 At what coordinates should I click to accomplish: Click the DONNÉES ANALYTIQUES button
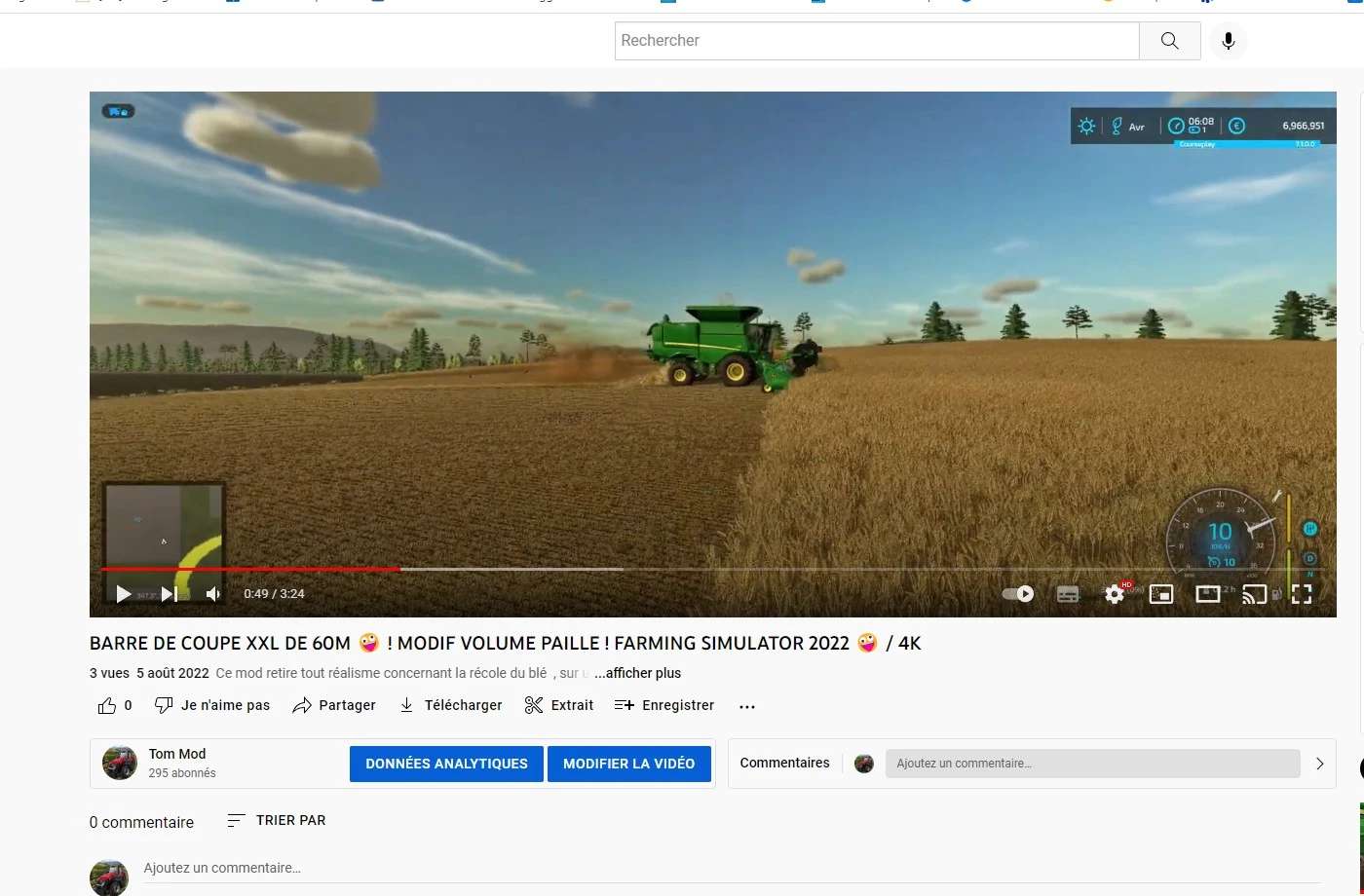[x=446, y=764]
